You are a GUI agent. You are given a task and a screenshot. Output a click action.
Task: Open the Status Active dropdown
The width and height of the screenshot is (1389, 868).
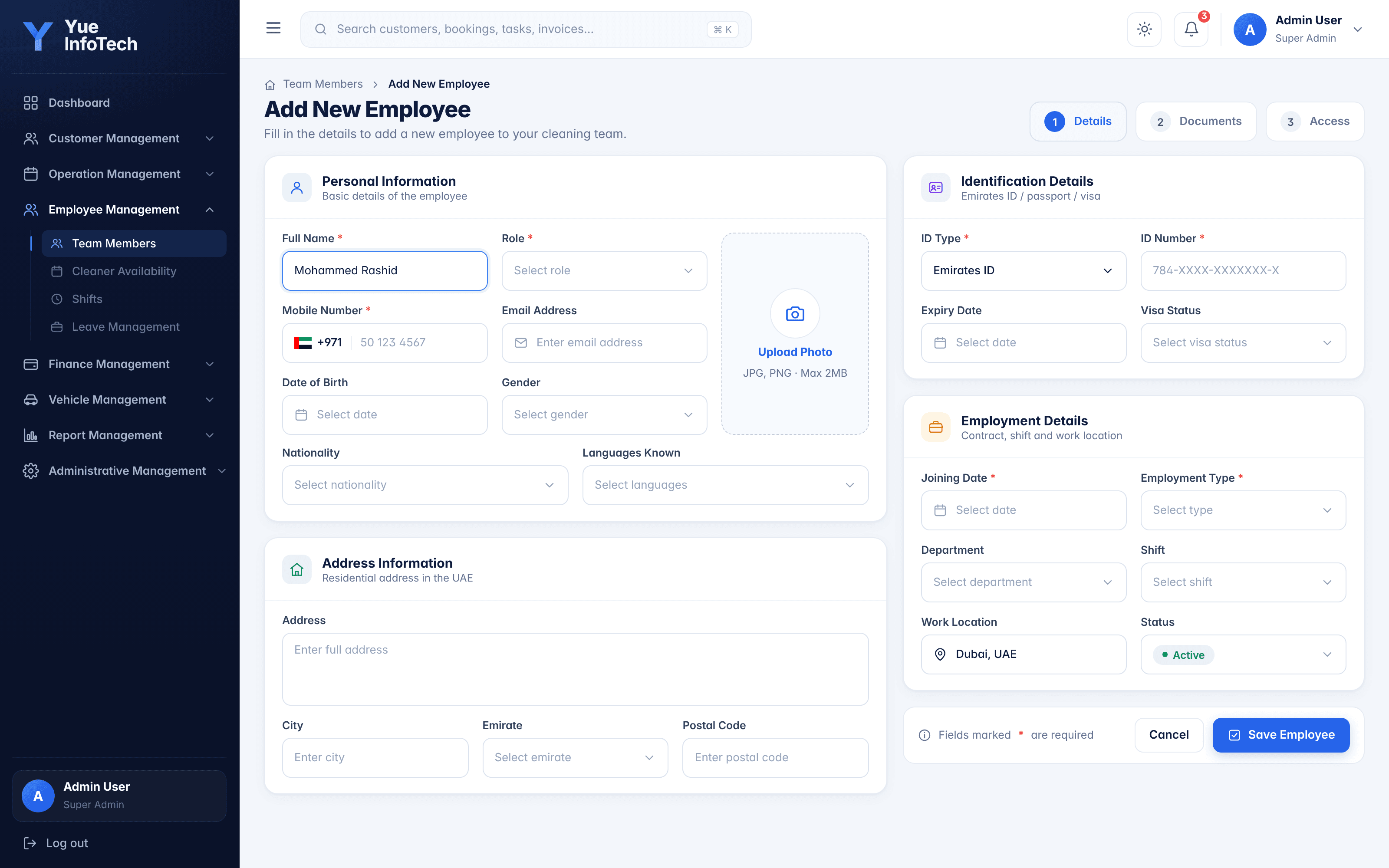(1243, 654)
